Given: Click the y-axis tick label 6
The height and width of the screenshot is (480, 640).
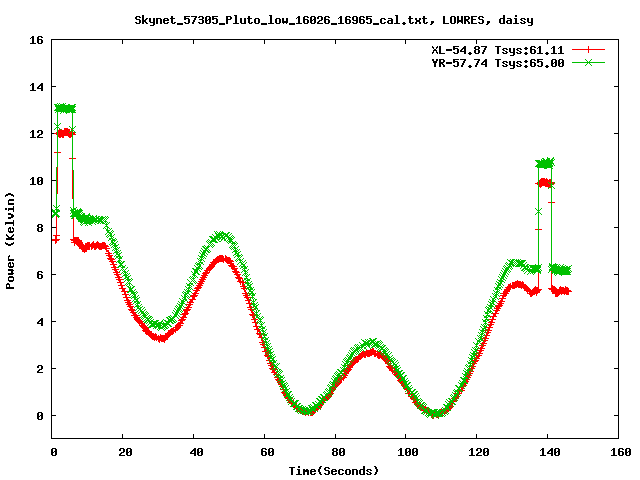Looking at the screenshot, I should point(40,275).
